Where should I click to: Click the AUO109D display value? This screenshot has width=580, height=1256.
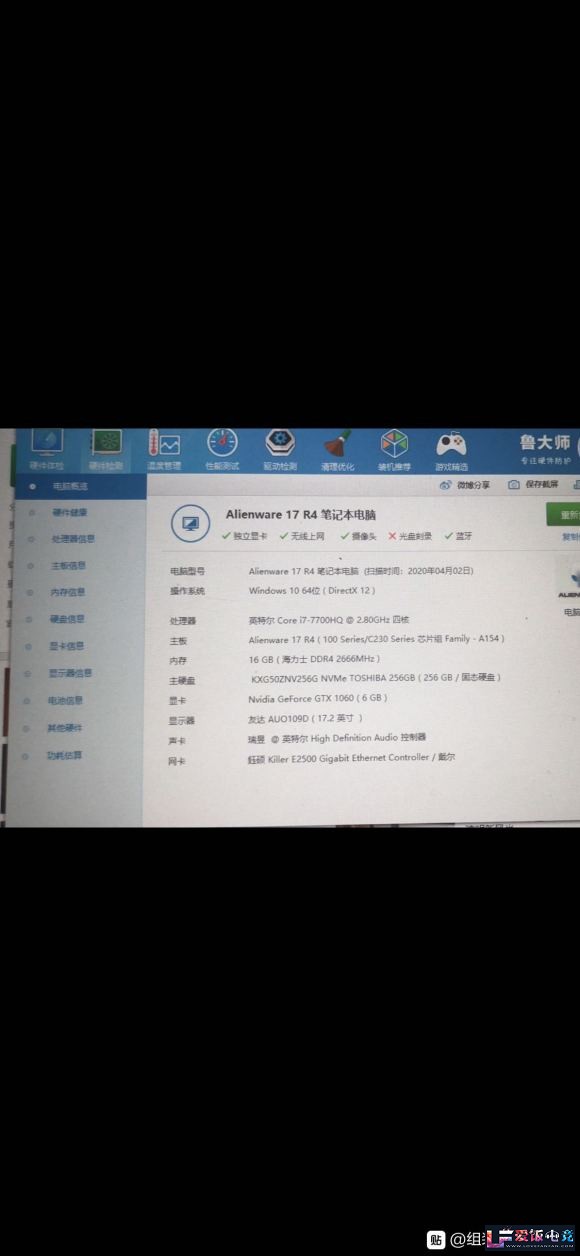point(306,718)
